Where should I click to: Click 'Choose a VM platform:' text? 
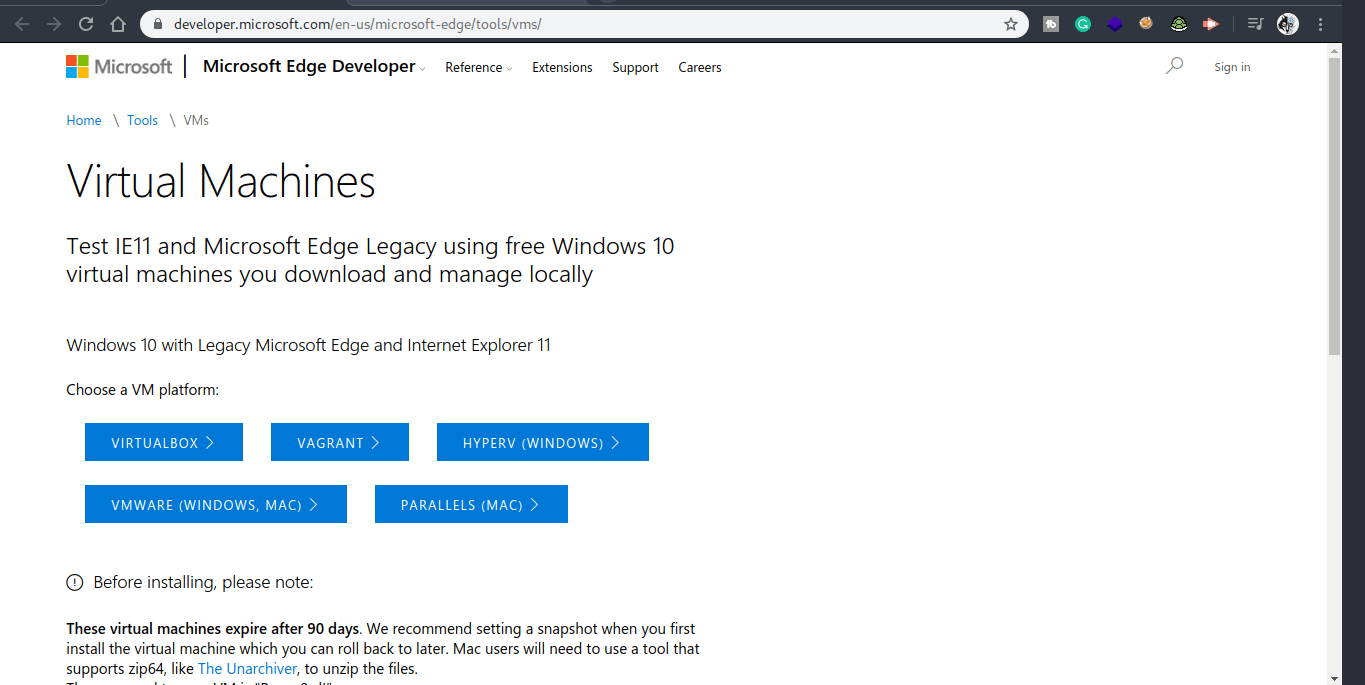143,390
